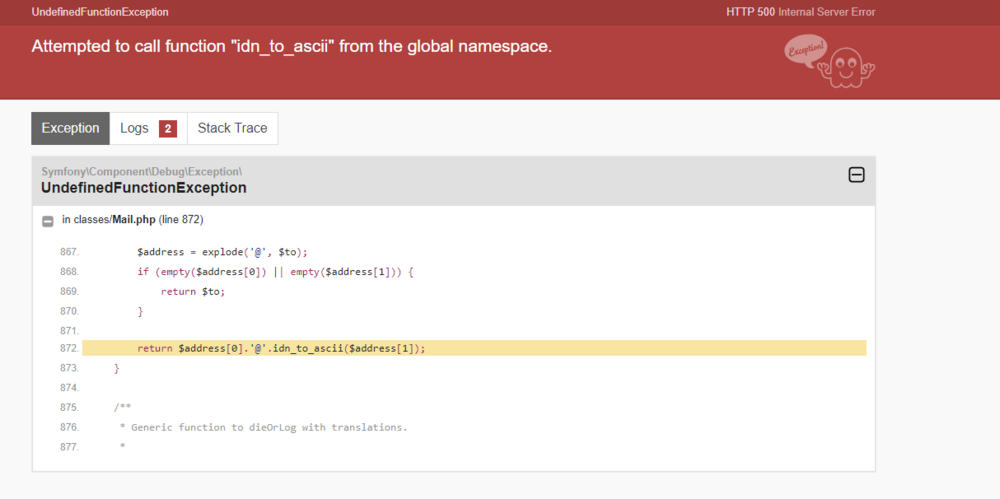Open the Exception tab
This screenshot has width=1000, height=499.
click(x=70, y=128)
